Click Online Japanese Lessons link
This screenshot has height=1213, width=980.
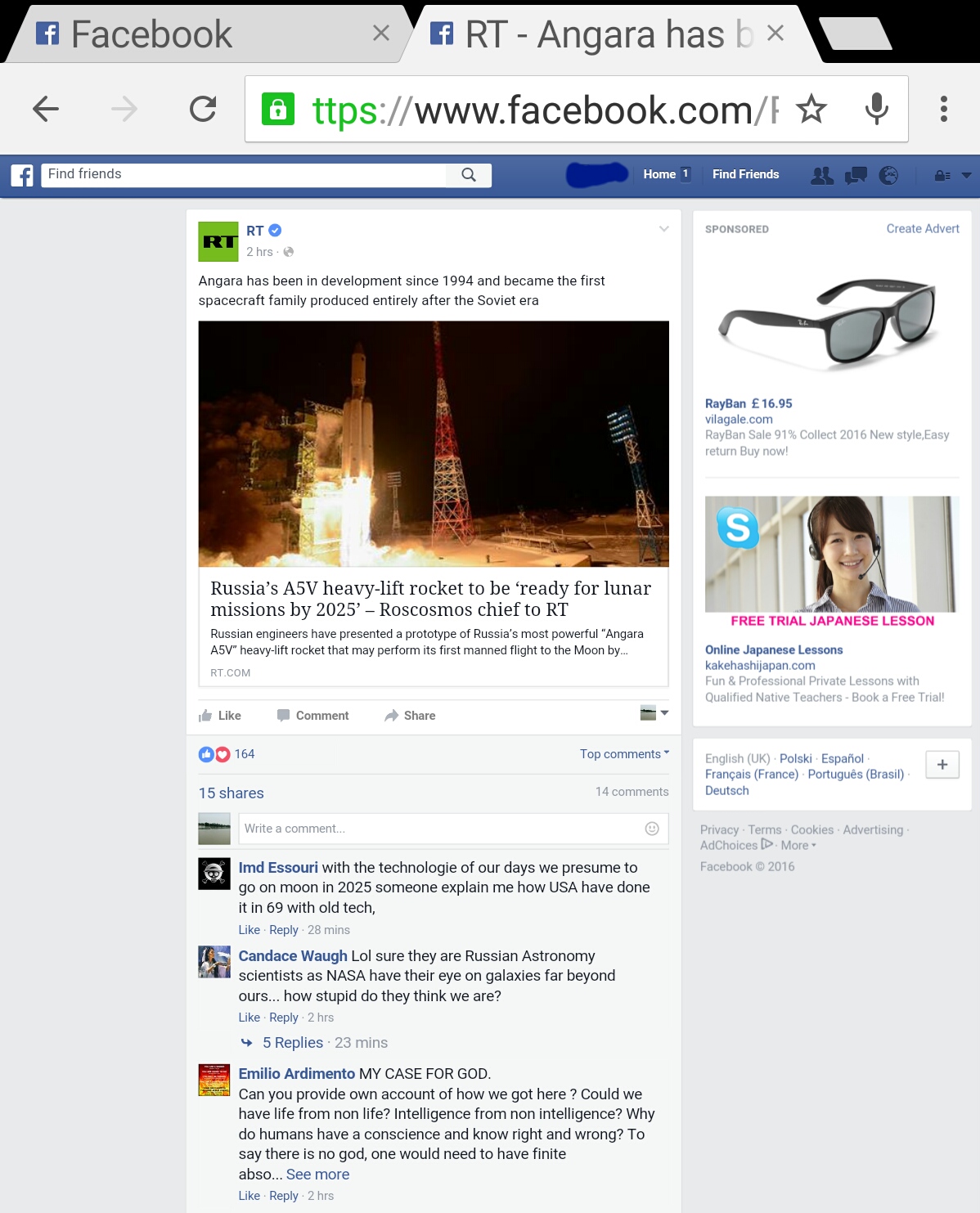[774, 649]
